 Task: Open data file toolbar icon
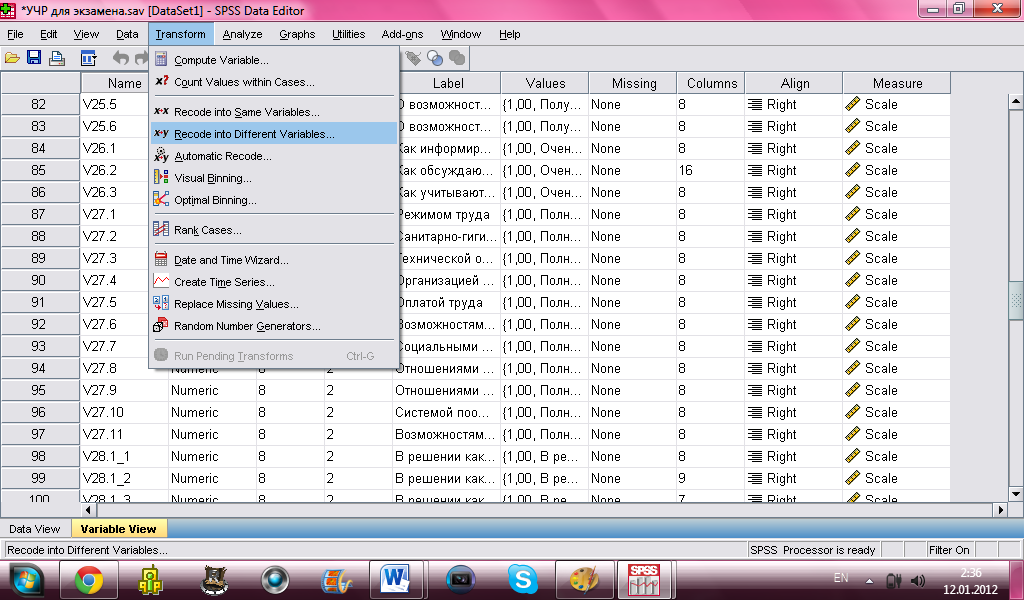12,58
